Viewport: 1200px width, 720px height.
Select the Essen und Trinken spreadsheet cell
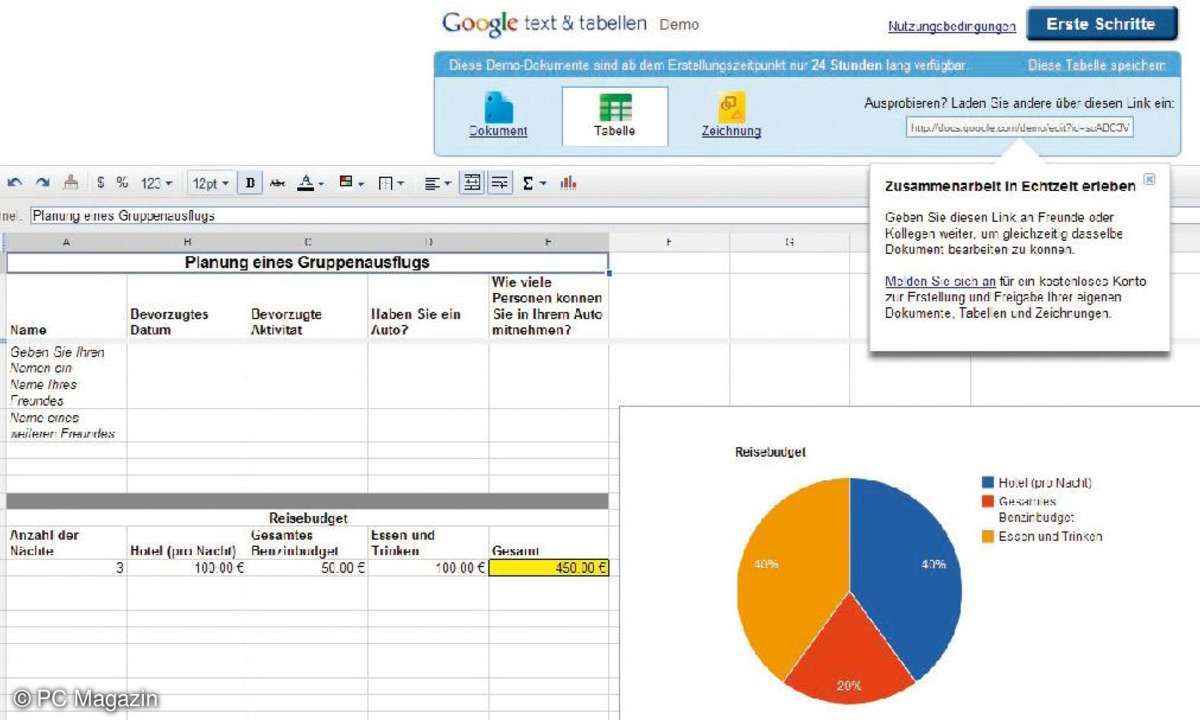428,543
